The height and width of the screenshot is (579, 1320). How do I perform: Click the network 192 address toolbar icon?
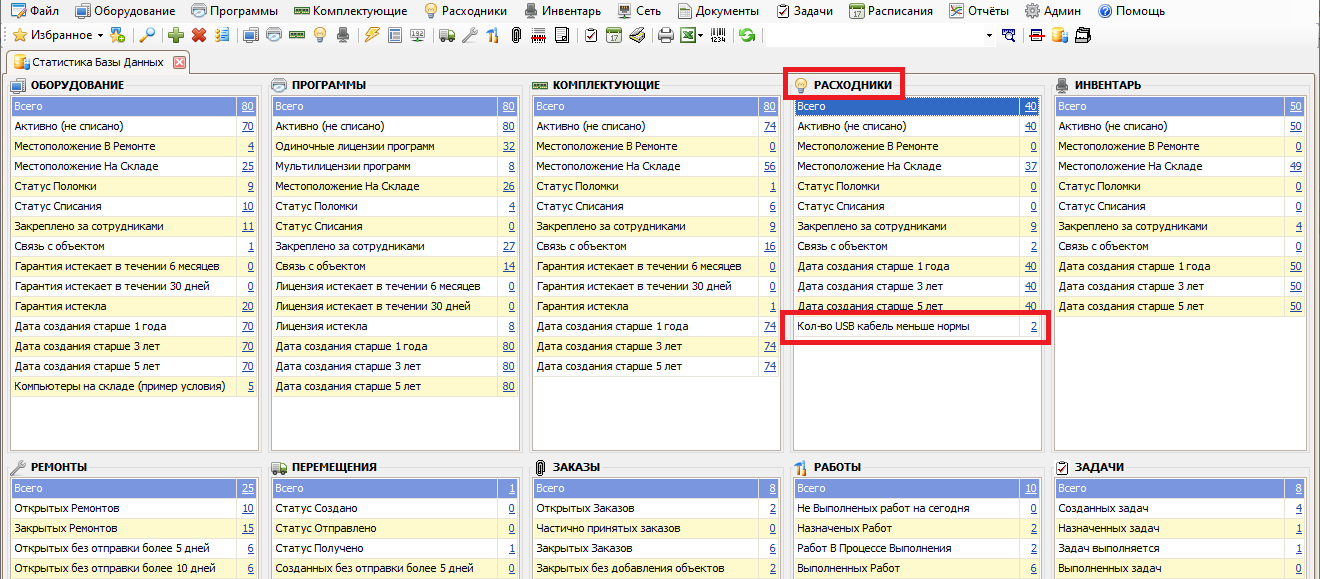(417, 35)
